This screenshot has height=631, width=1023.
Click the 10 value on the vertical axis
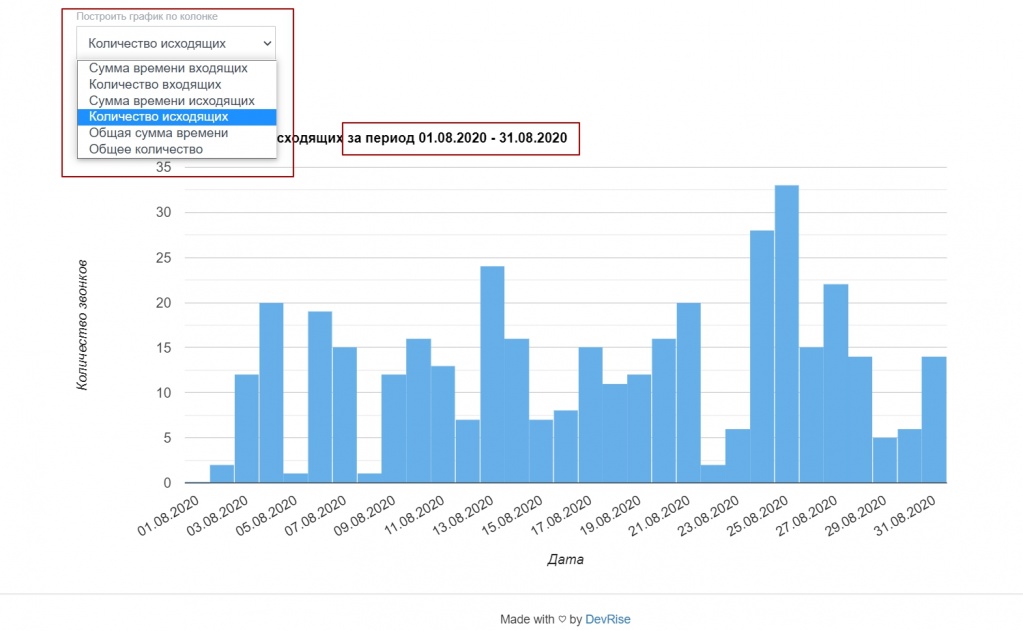(163, 393)
